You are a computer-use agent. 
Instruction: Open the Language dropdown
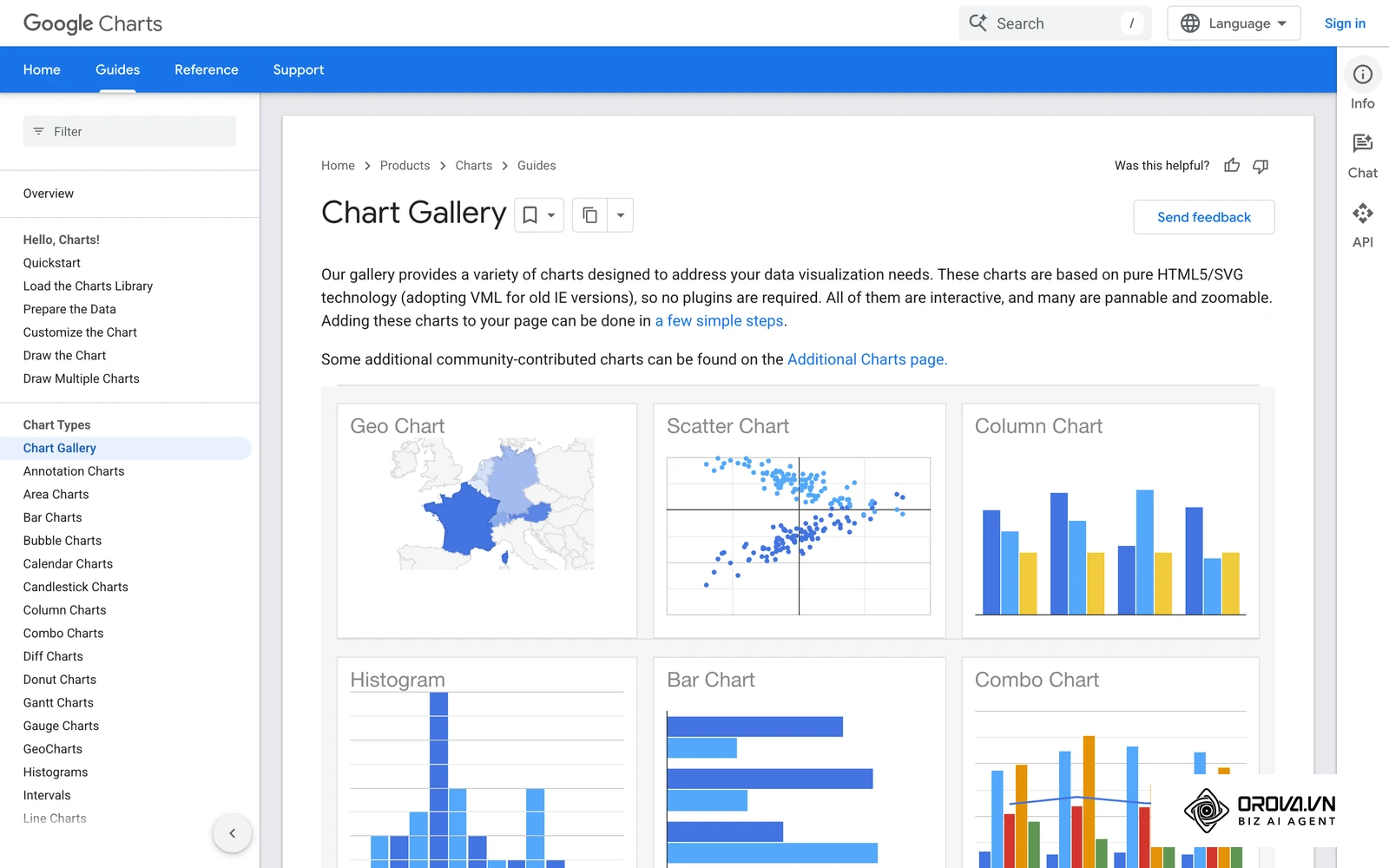[1234, 23]
